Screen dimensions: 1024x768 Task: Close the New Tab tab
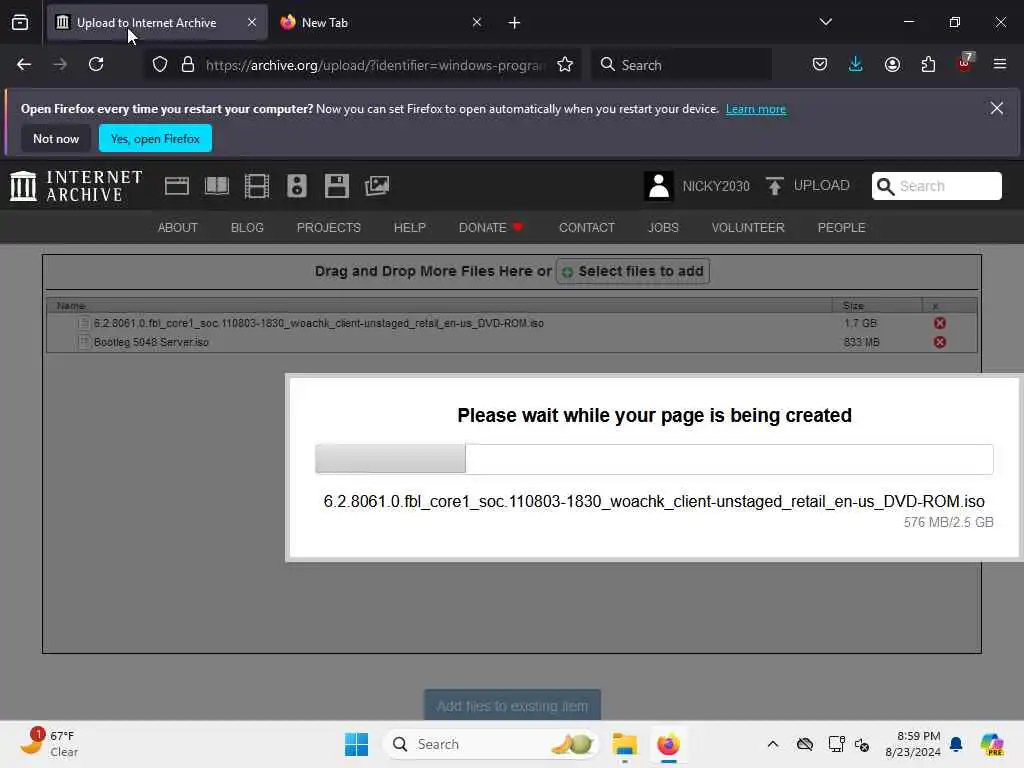tap(477, 23)
